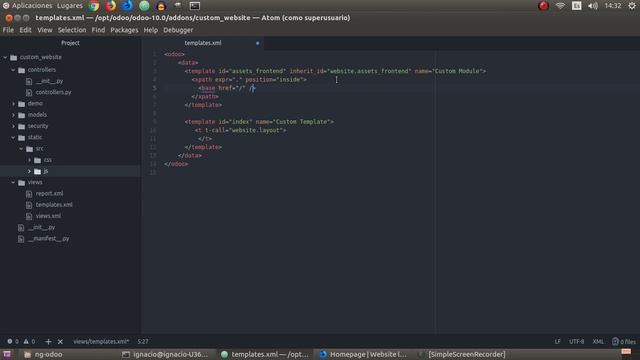Collapse the custom_website root folder
The image size is (640, 360).
(5, 58)
